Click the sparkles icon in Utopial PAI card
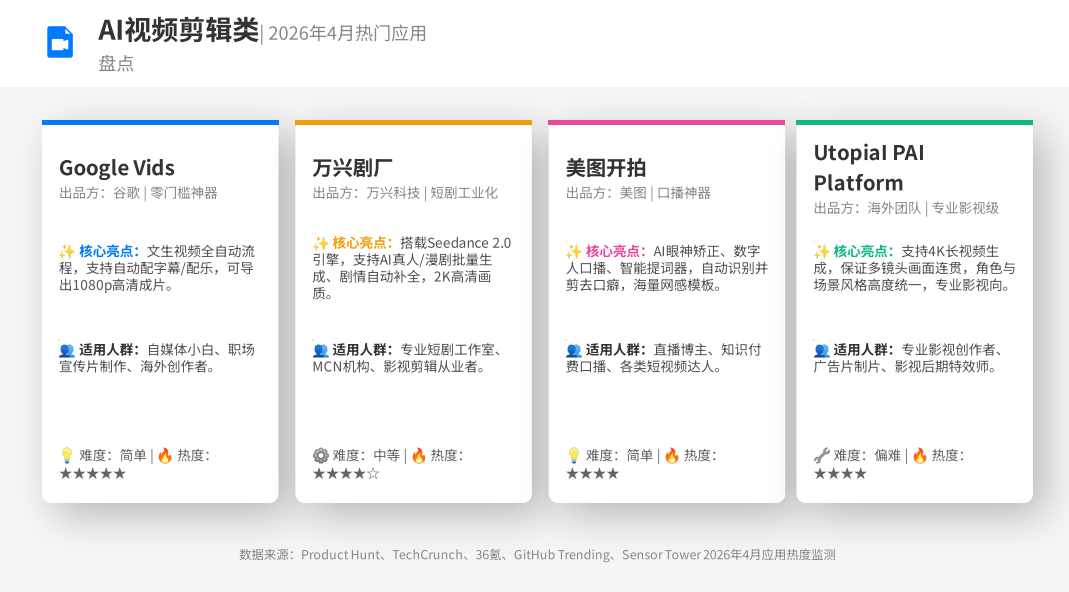Screen dimensions: 1069x592 822,251
